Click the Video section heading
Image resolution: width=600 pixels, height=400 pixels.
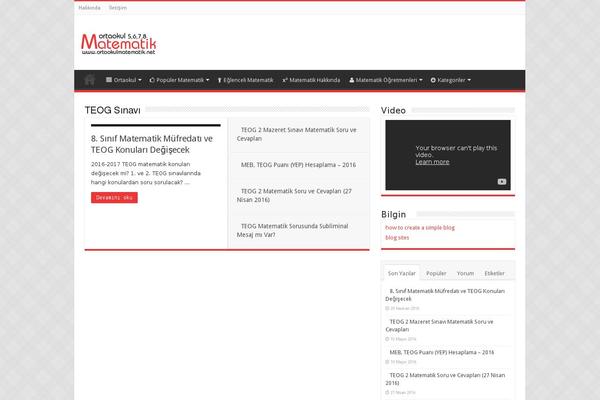[393, 110]
